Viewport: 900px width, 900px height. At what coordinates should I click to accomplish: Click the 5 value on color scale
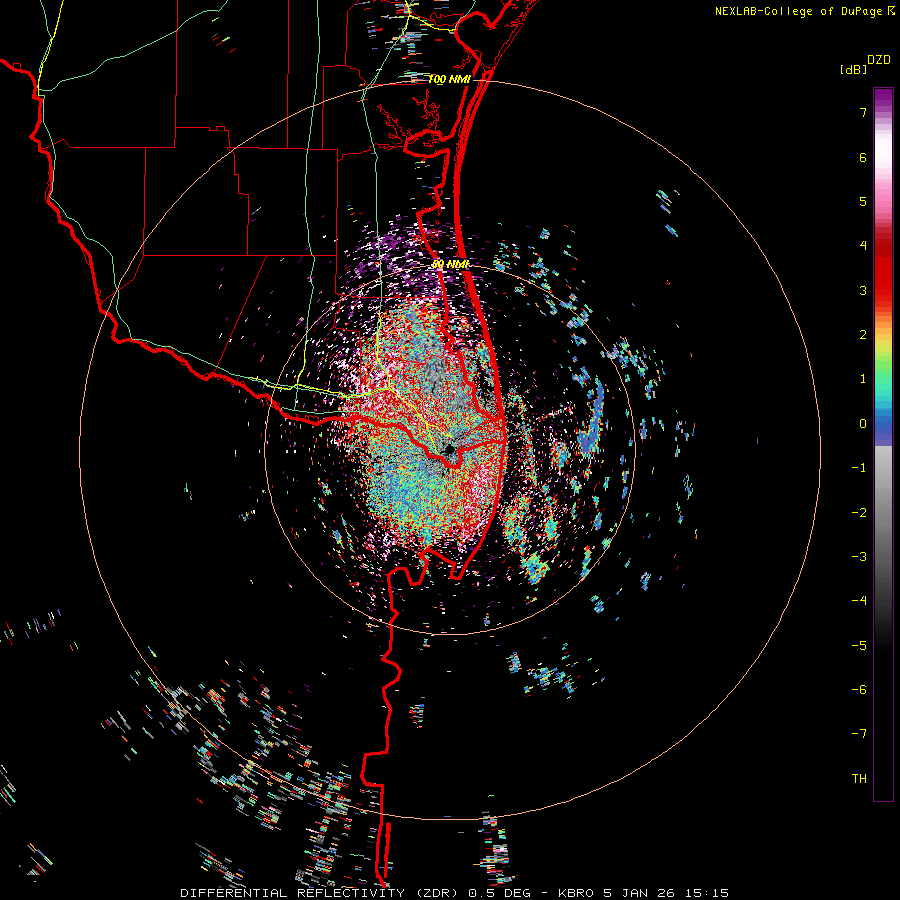(863, 201)
